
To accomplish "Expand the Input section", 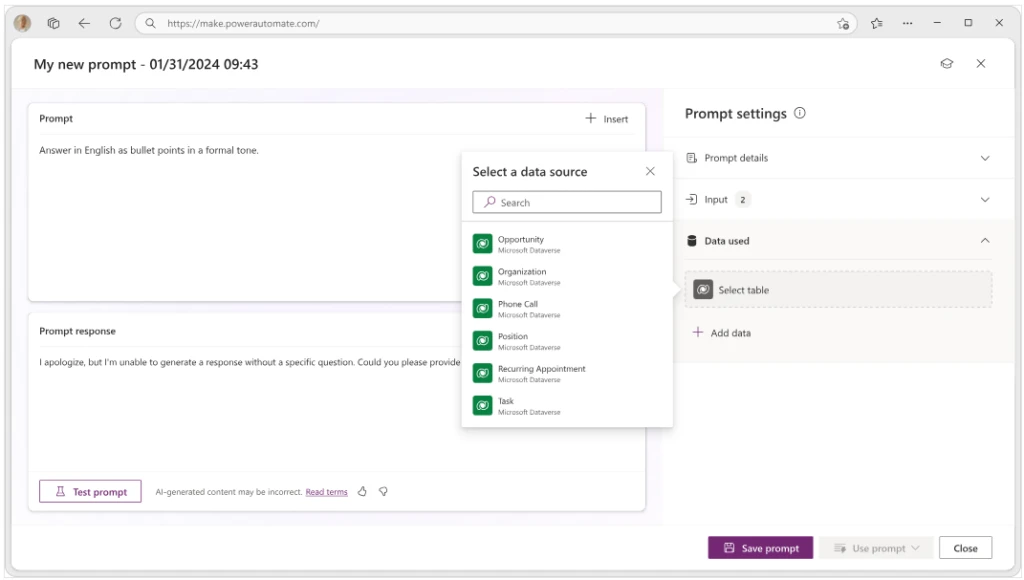I will pyautogui.click(x=984, y=199).
